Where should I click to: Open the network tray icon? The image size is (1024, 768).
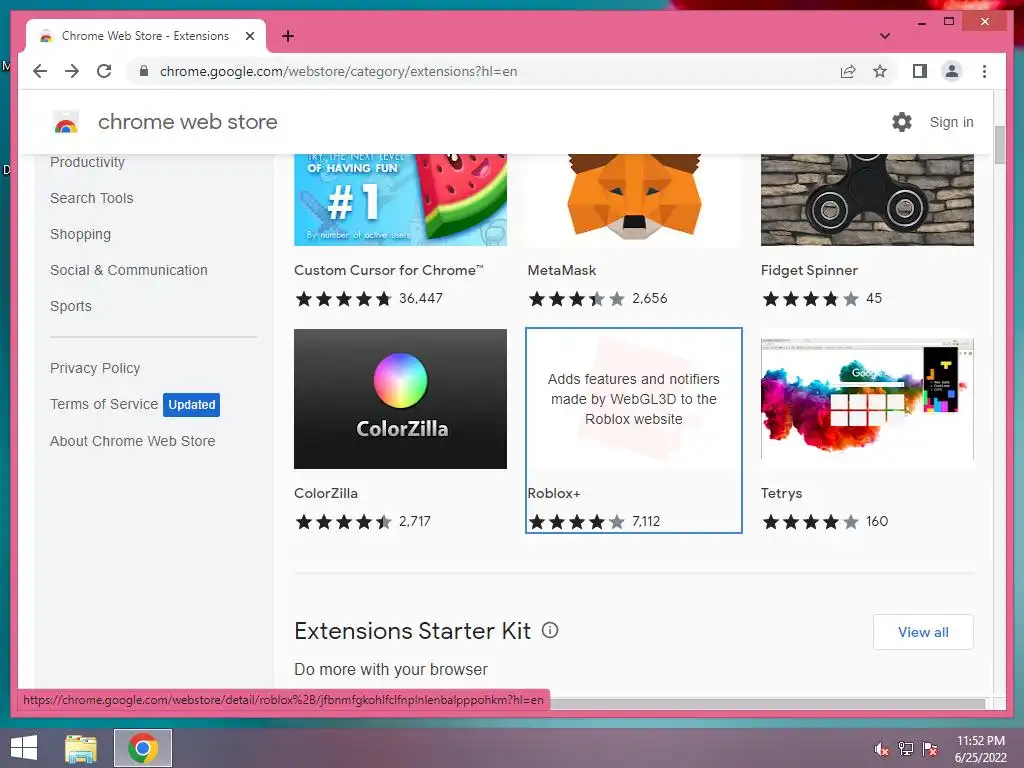pyautogui.click(x=906, y=749)
